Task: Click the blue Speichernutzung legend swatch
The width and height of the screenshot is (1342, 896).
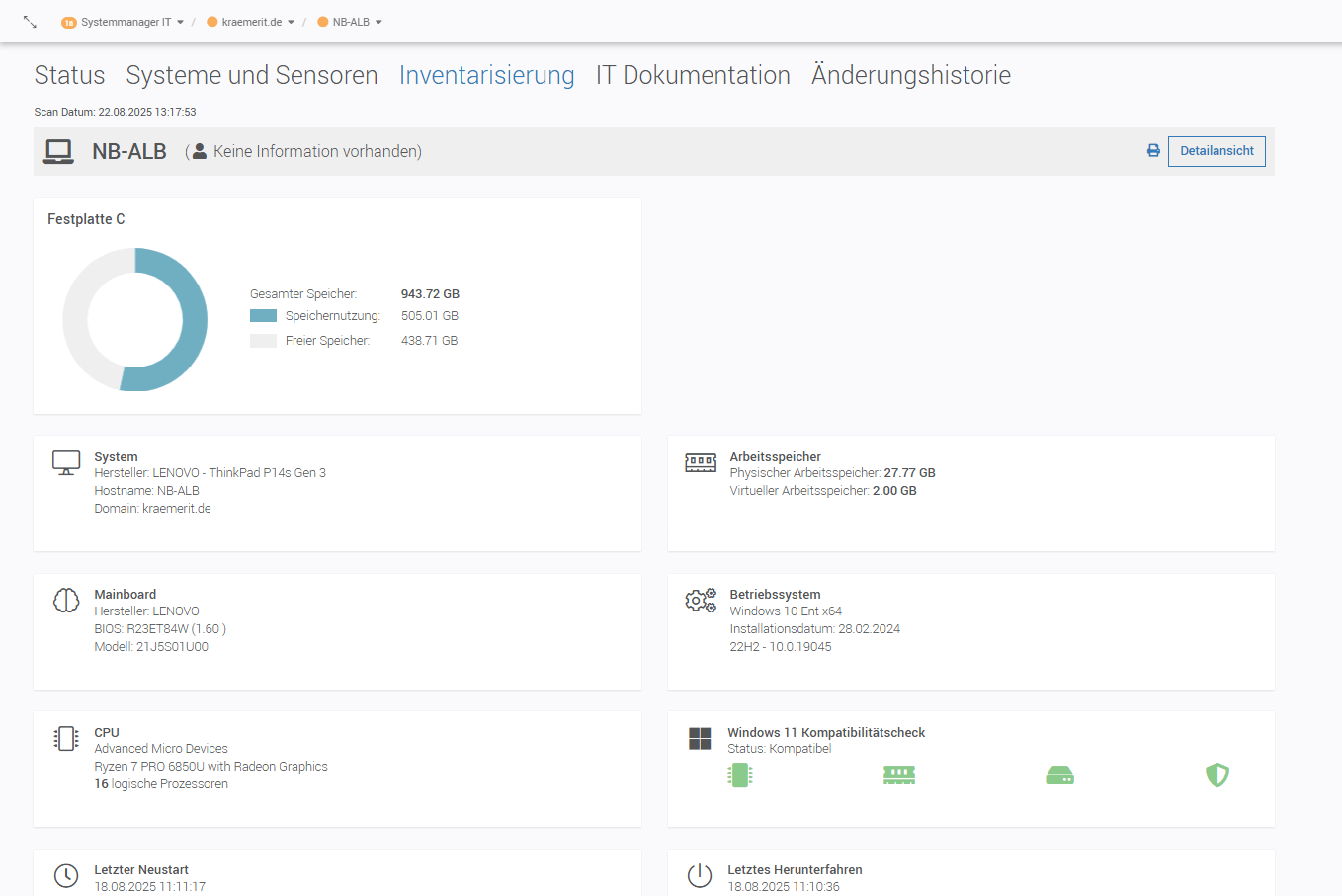Action: tap(263, 316)
